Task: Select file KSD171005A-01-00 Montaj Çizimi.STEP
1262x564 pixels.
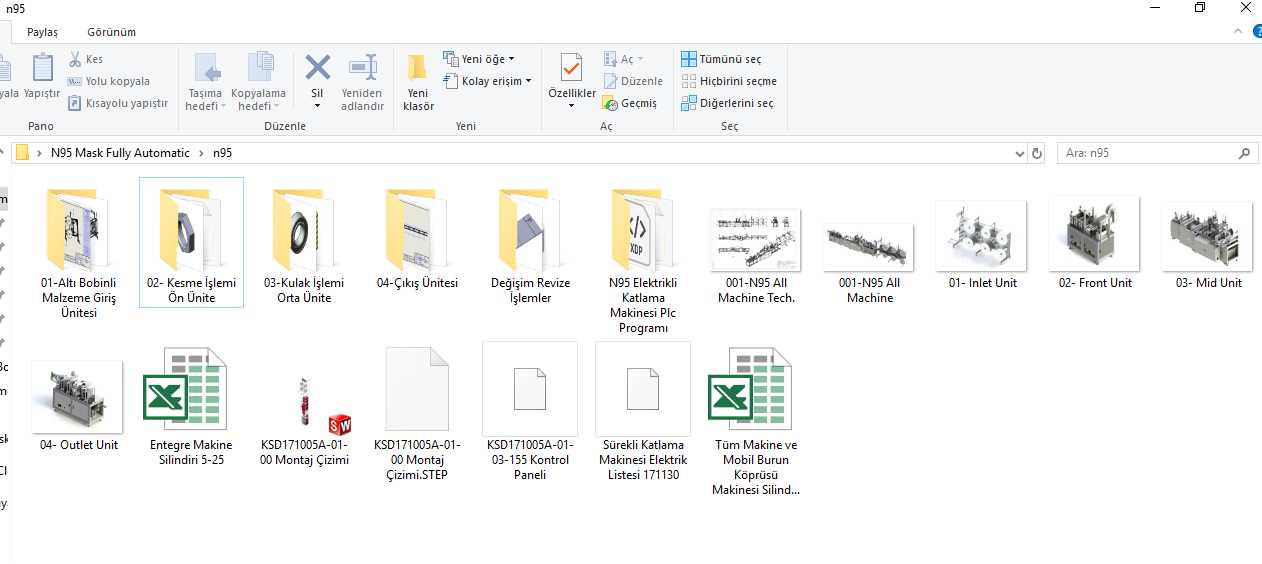Action: pos(417,412)
